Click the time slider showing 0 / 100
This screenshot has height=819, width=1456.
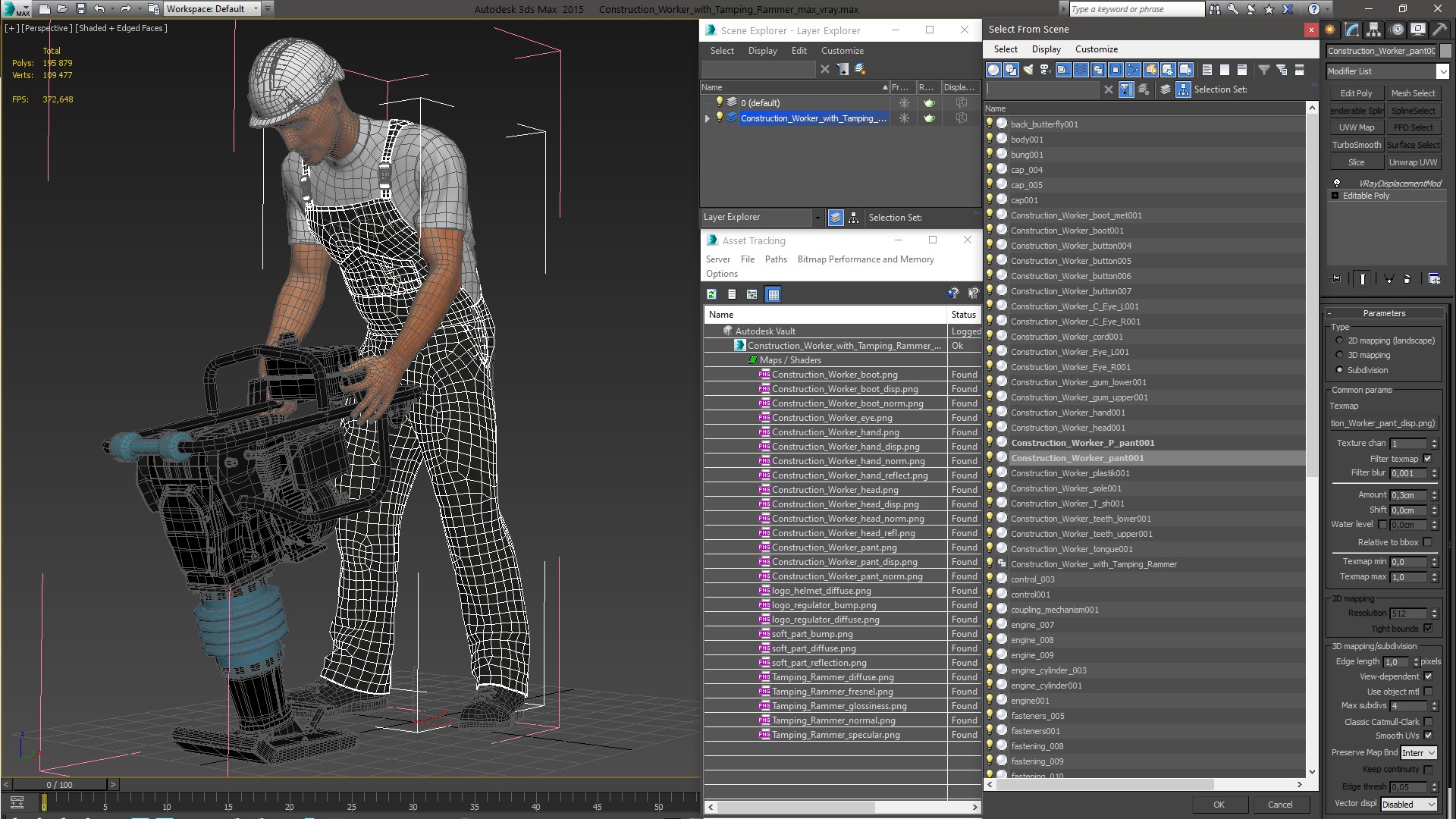click(60, 785)
